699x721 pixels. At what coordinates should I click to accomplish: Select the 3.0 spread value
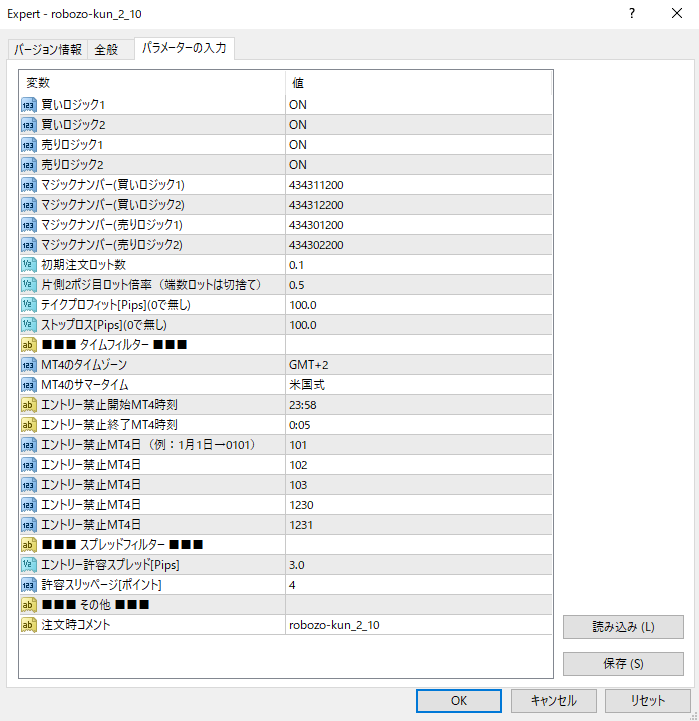click(x=418, y=565)
